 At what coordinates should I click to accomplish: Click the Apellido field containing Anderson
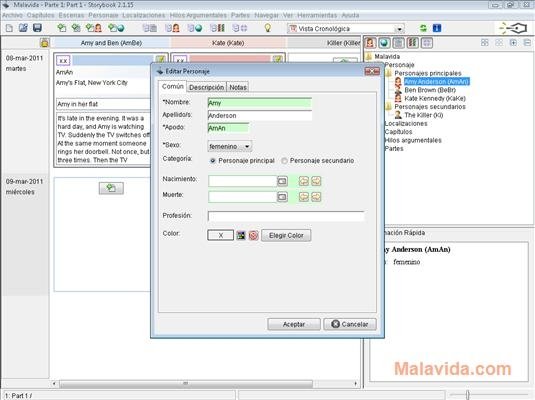tap(260, 116)
